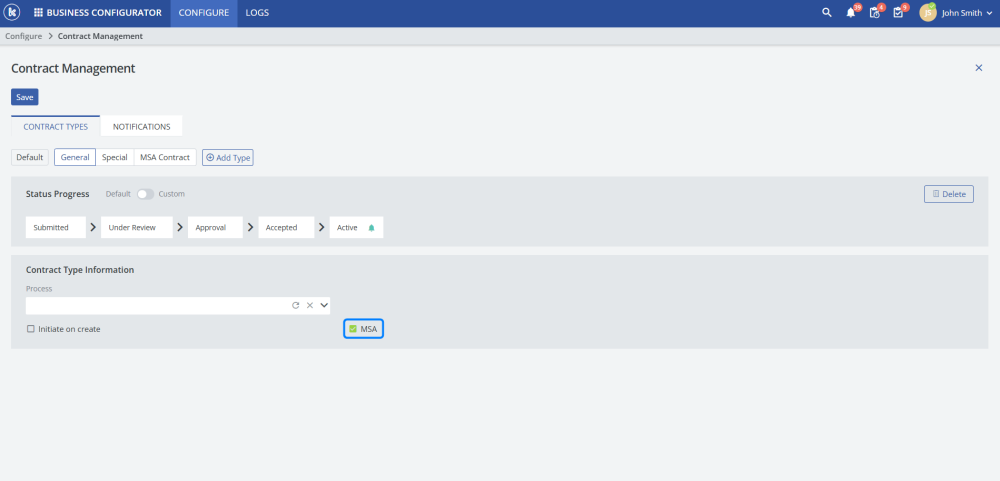Check the Initiate on create checkbox
The image size is (1000, 481).
tap(31, 329)
